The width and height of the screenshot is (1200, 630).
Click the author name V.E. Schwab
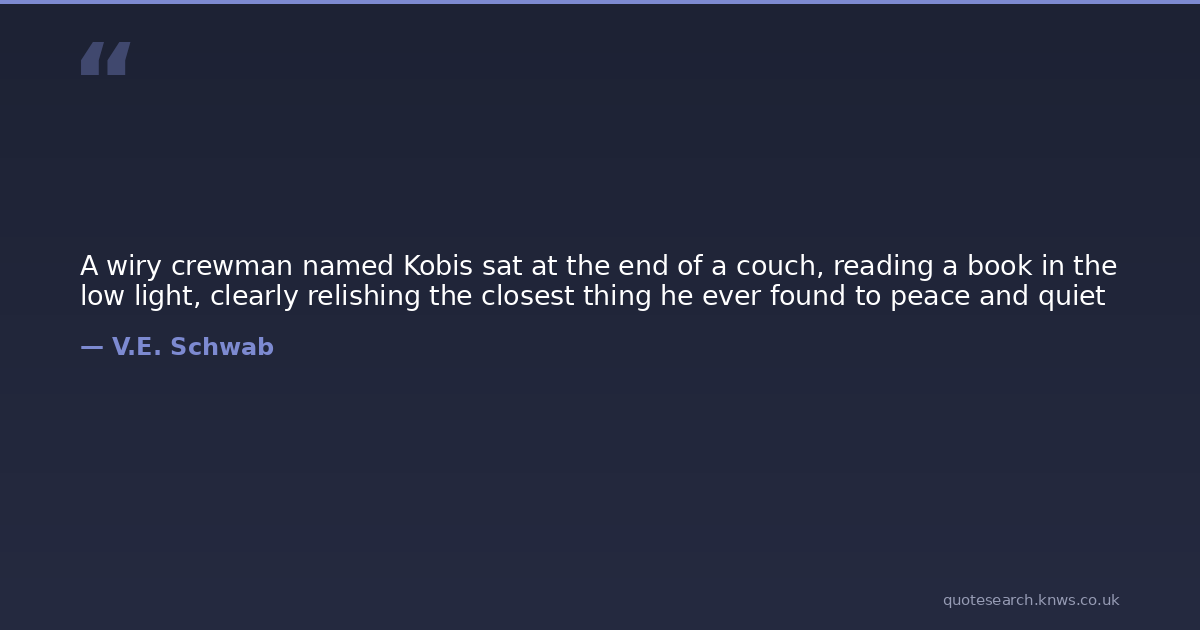tap(192, 347)
